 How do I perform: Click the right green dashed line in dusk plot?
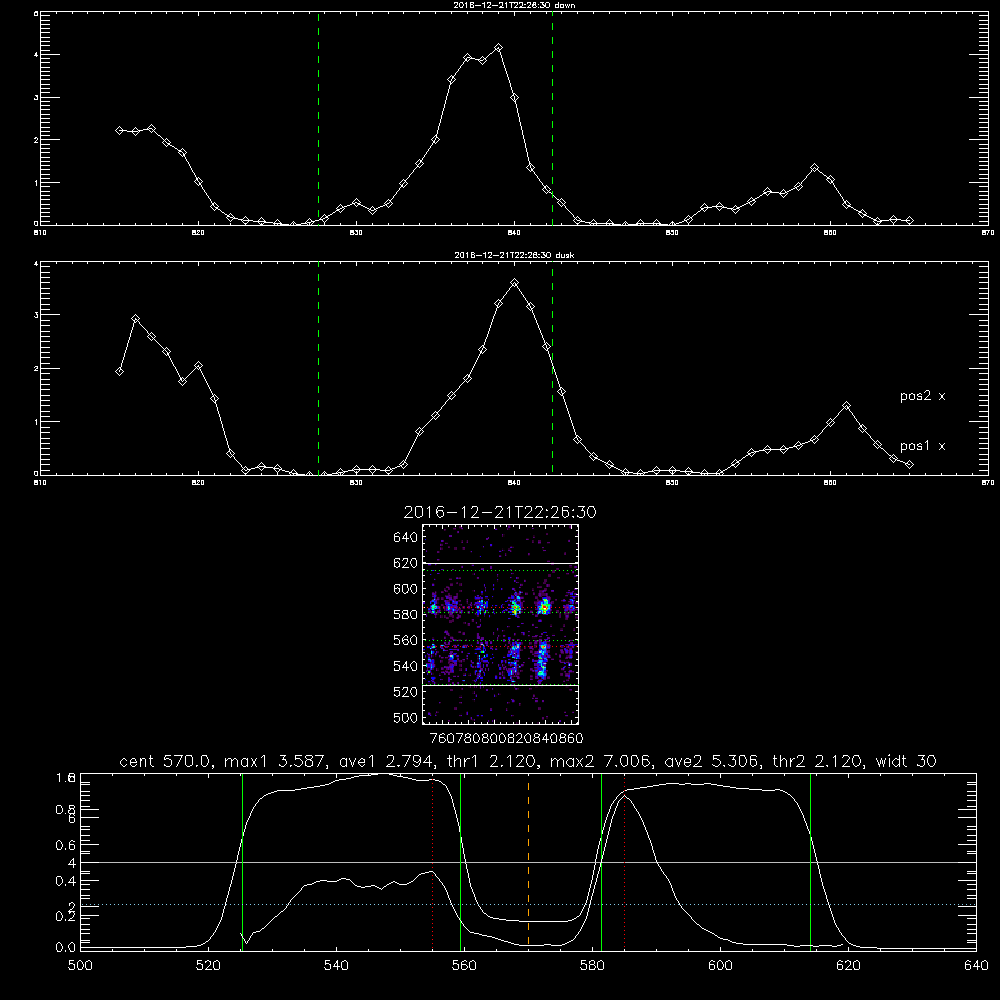click(552, 368)
